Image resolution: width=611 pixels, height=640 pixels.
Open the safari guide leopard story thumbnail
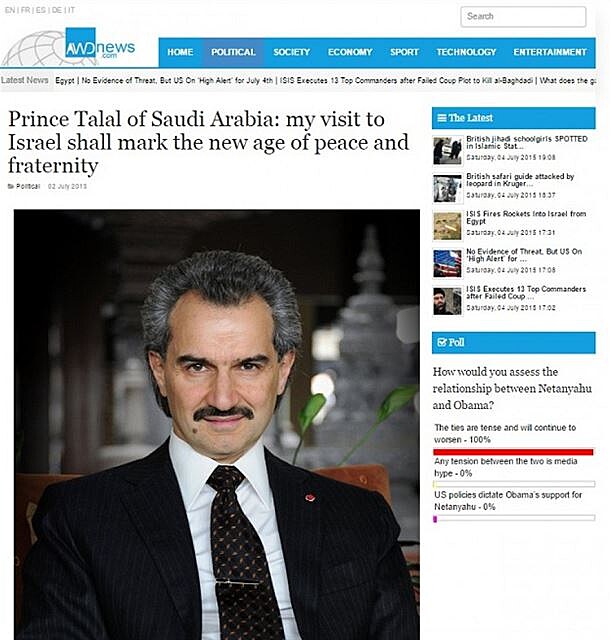pyautogui.click(x=447, y=189)
